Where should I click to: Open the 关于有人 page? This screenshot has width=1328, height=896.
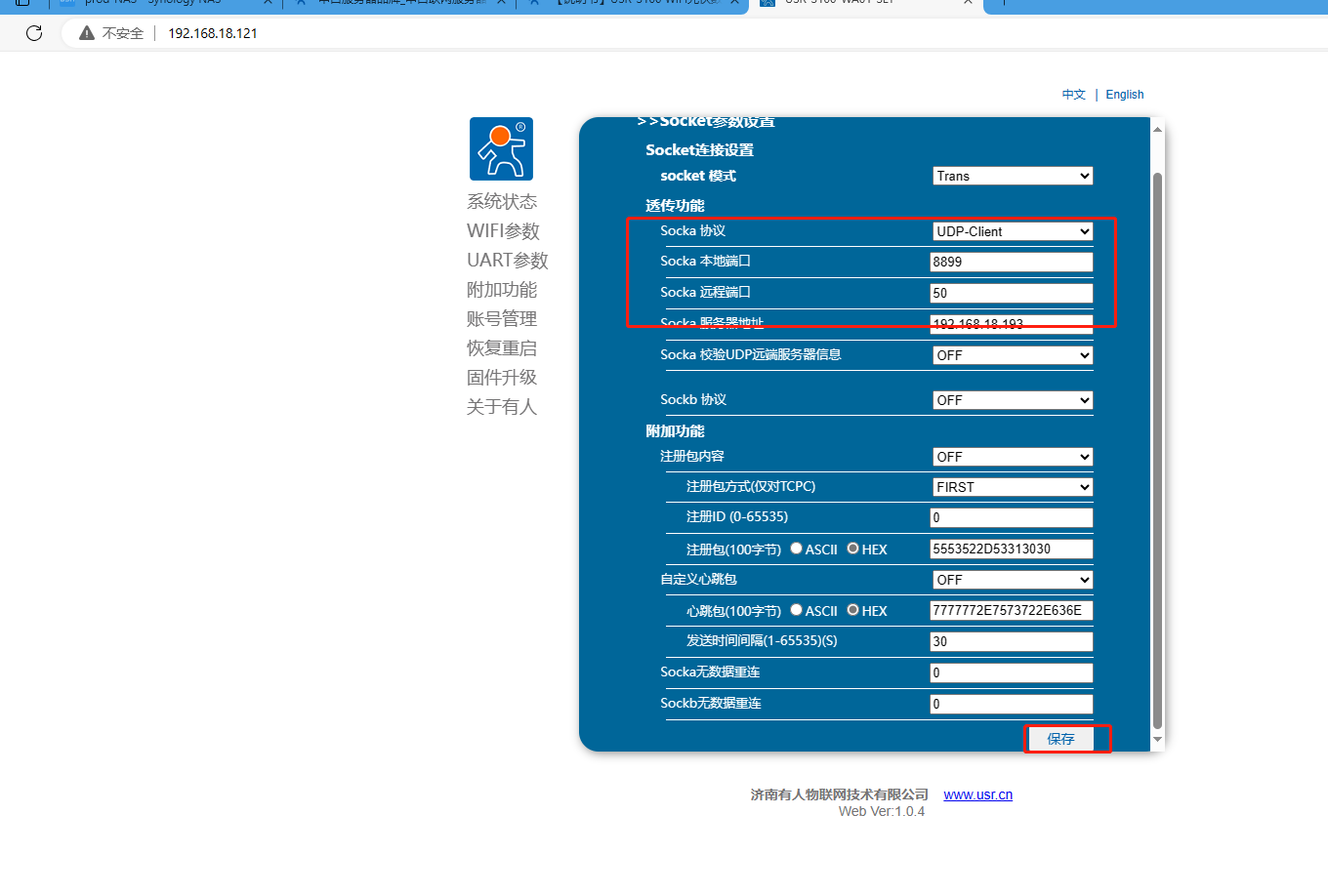tap(502, 407)
